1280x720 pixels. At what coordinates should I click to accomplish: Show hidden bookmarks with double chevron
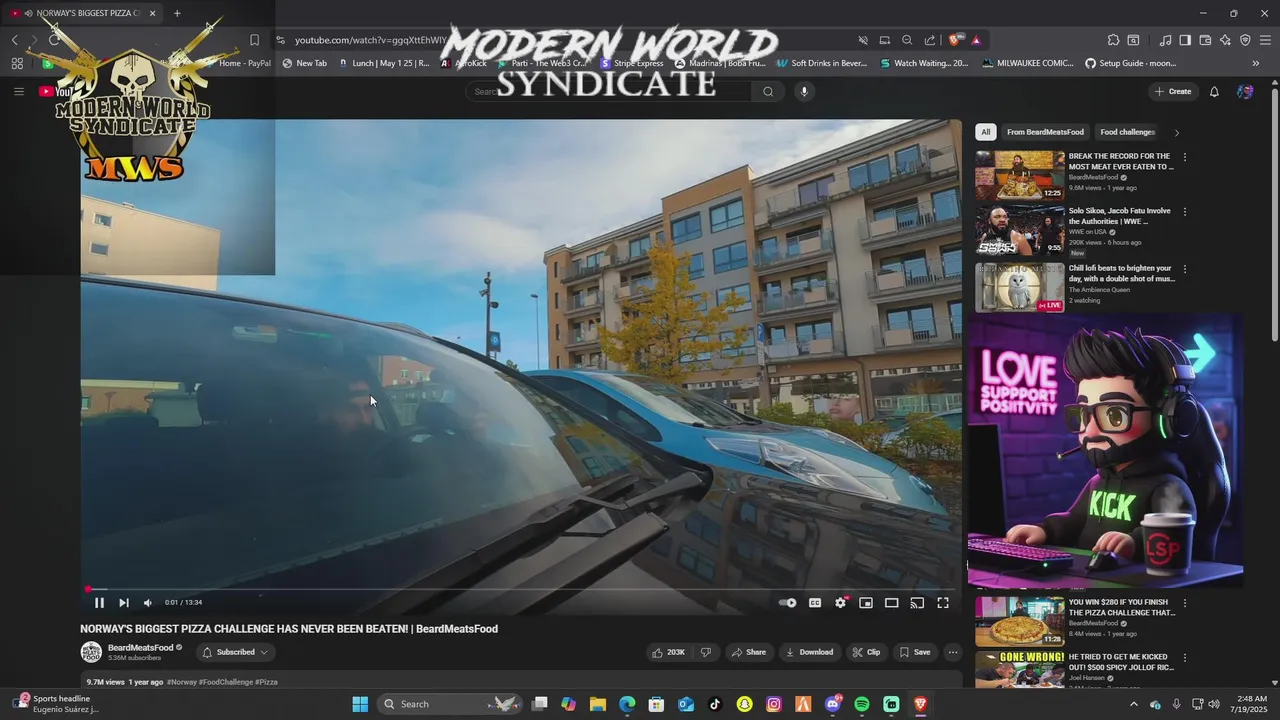(1256, 63)
